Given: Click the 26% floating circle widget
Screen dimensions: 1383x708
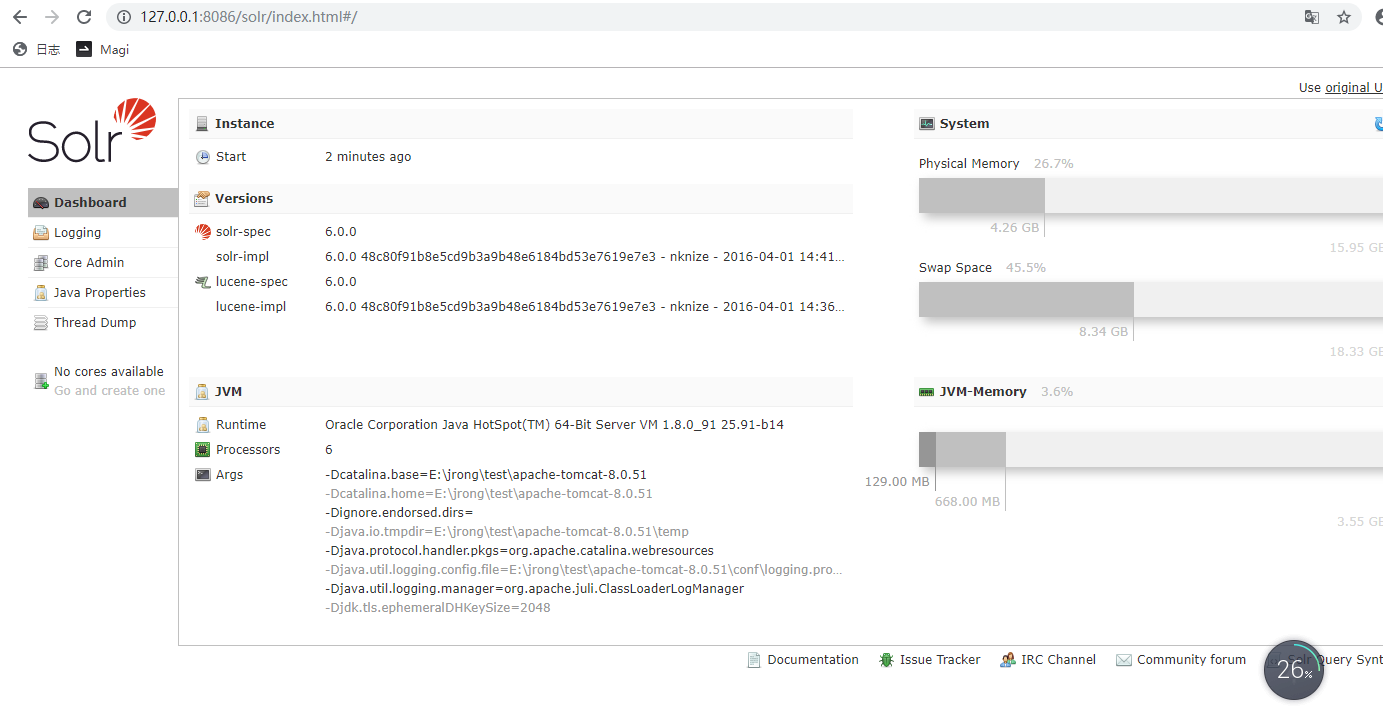Looking at the screenshot, I should (x=1294, y=670).
